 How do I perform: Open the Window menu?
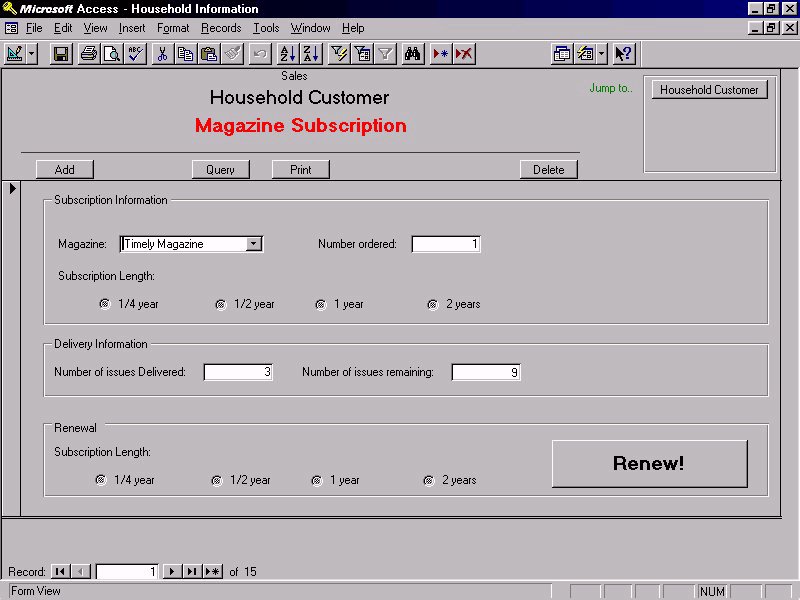click(x=310, y=28)
